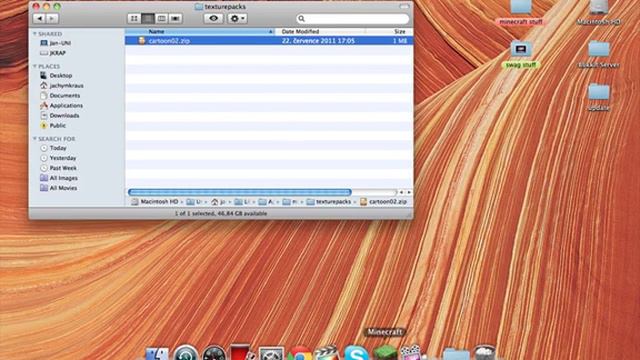640x360 pixels.
Task: Open Downloads in the sidebar
Action: tap(60, 116)
